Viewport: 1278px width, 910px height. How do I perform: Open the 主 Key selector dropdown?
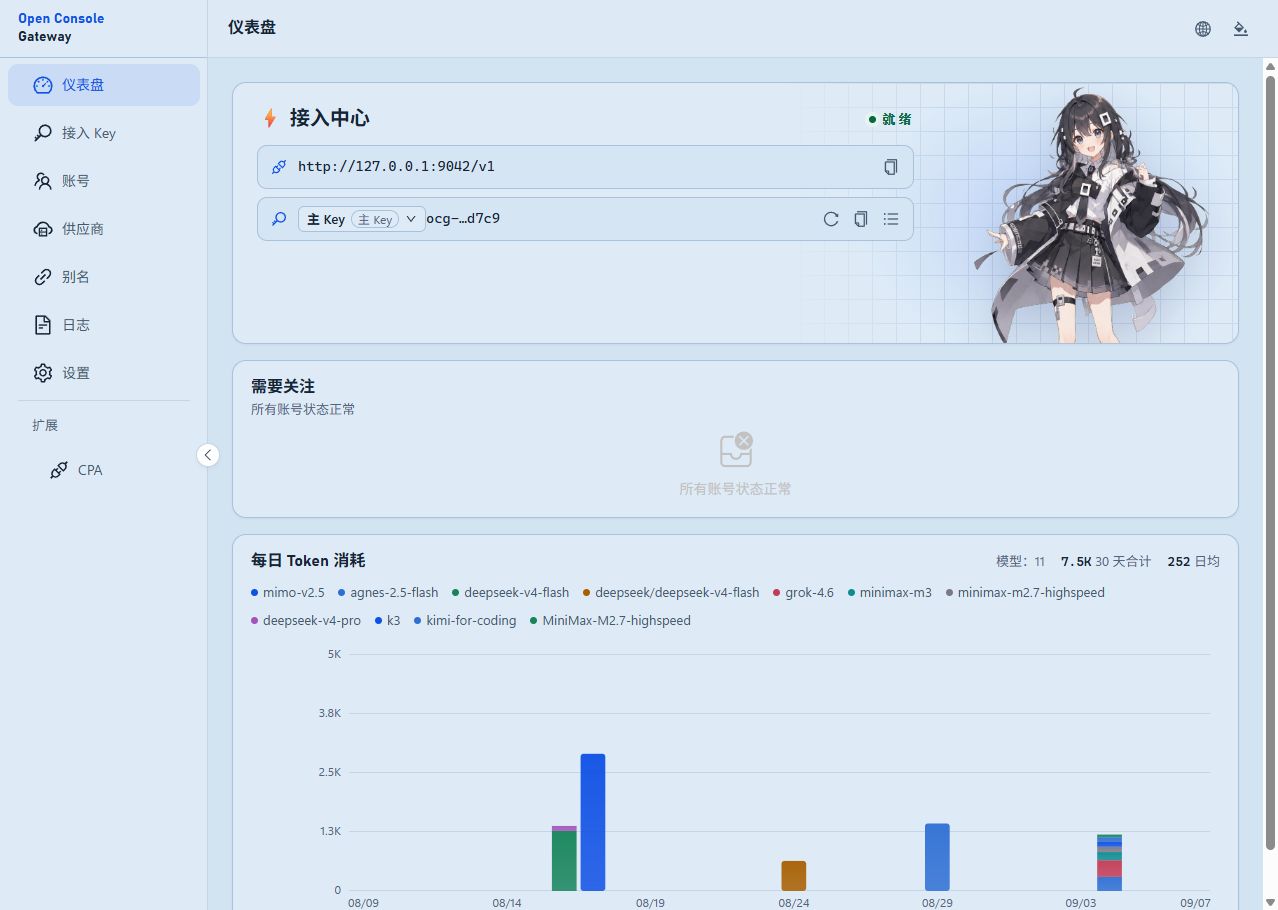(362, 219)
